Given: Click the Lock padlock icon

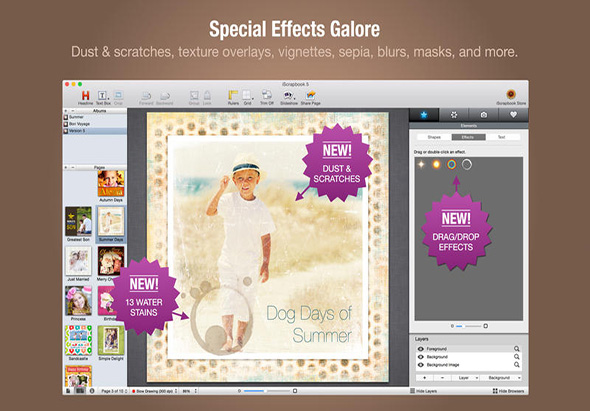Looking at the screenshot, I should pos(207,96).
